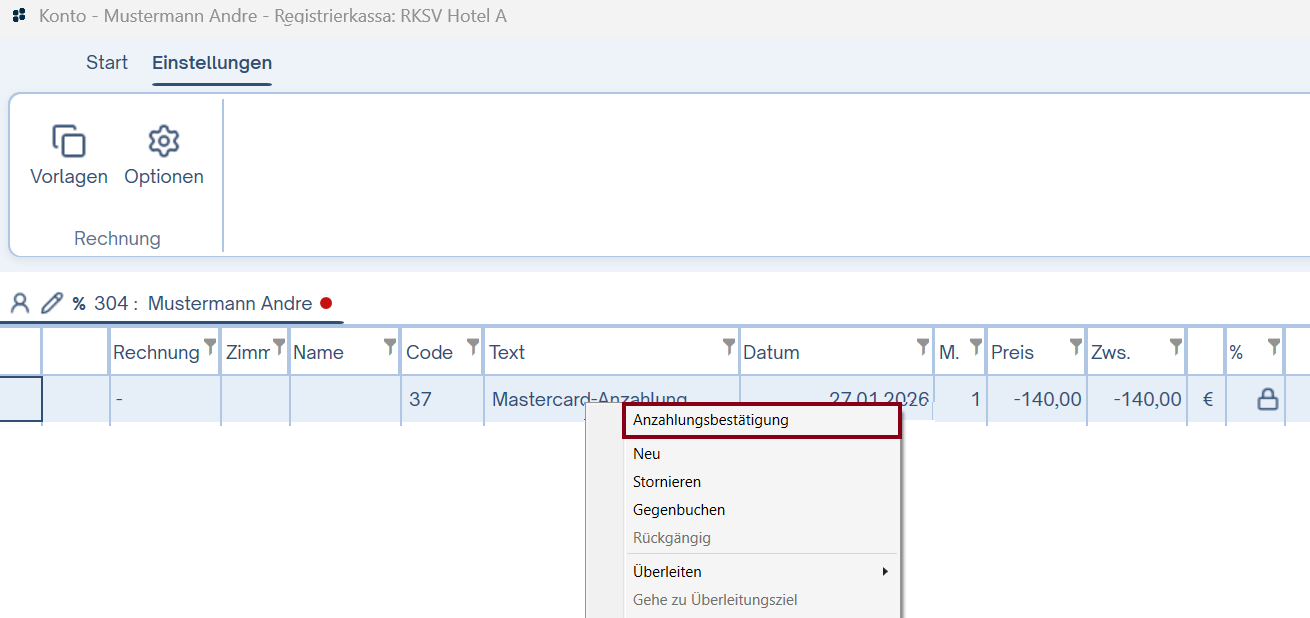Select Stornieren in context menu
The width and height of the screenshot is (1310, 618).
[x=667, y=482]
